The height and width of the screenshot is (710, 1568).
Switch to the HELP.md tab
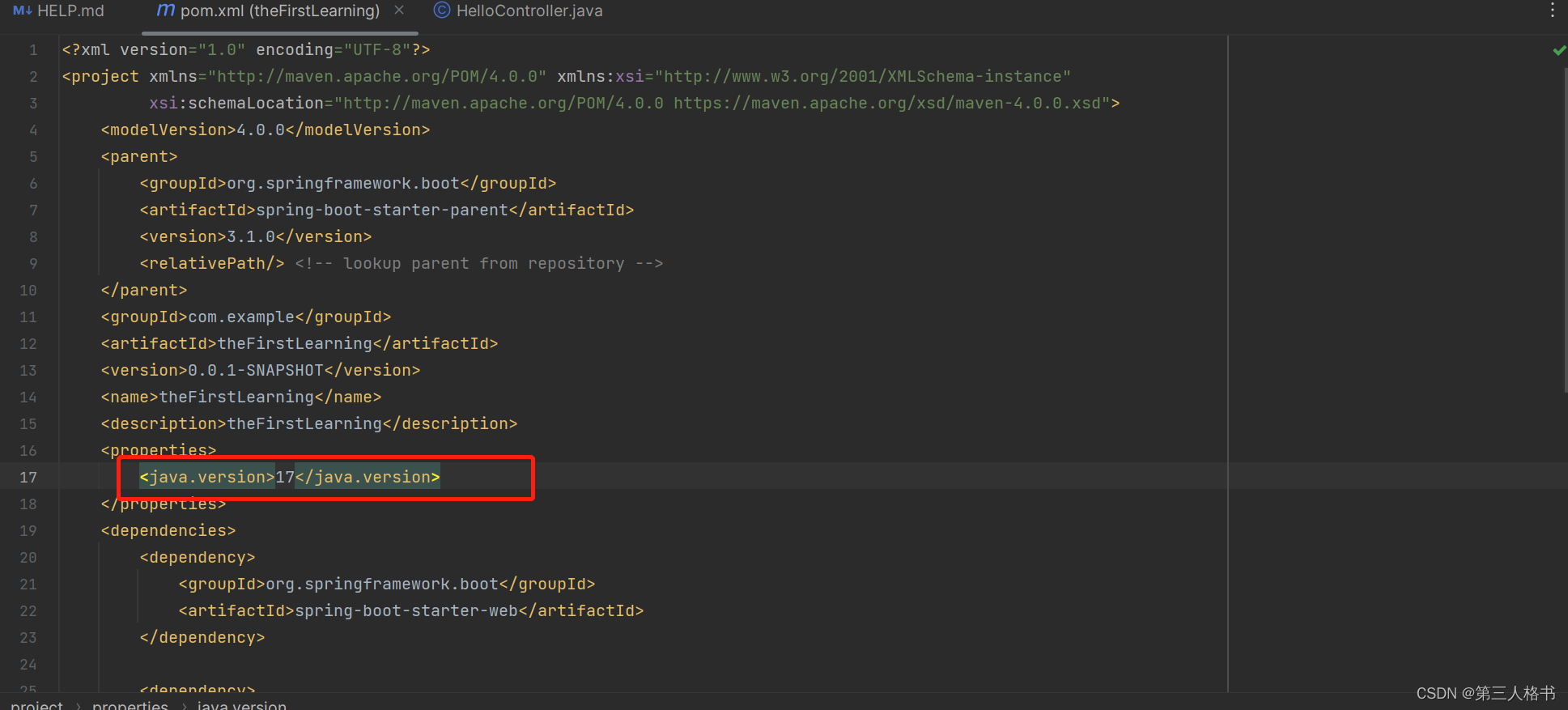coord(58,11)
